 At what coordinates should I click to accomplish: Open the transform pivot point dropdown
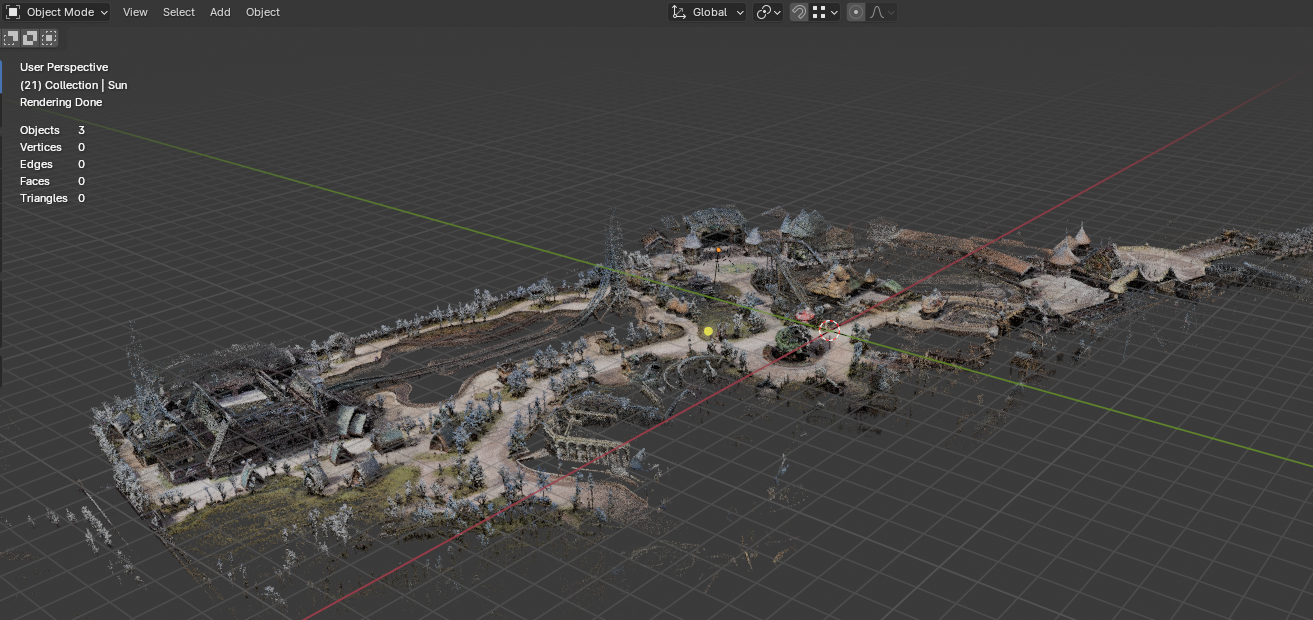coord(768,12)
